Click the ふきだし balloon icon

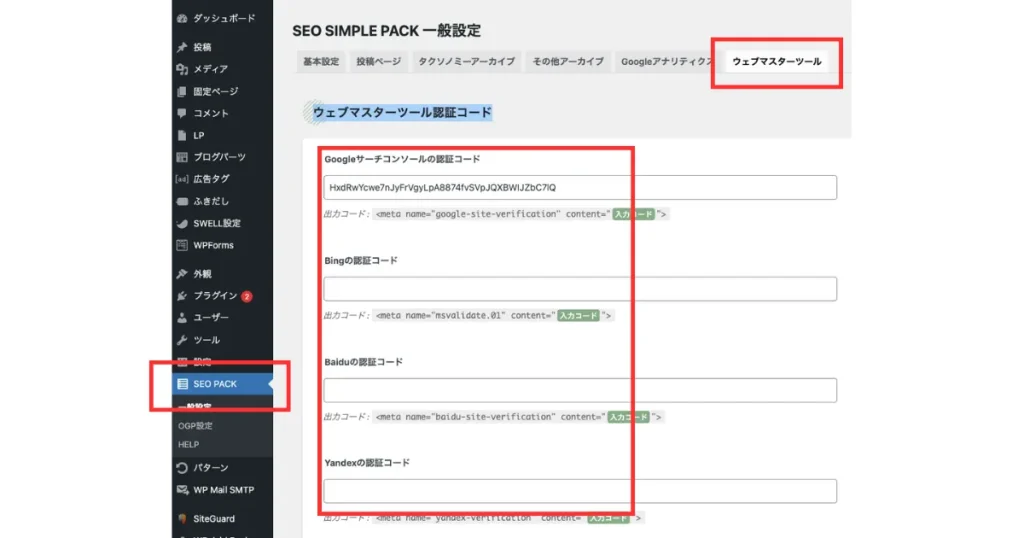182,201
